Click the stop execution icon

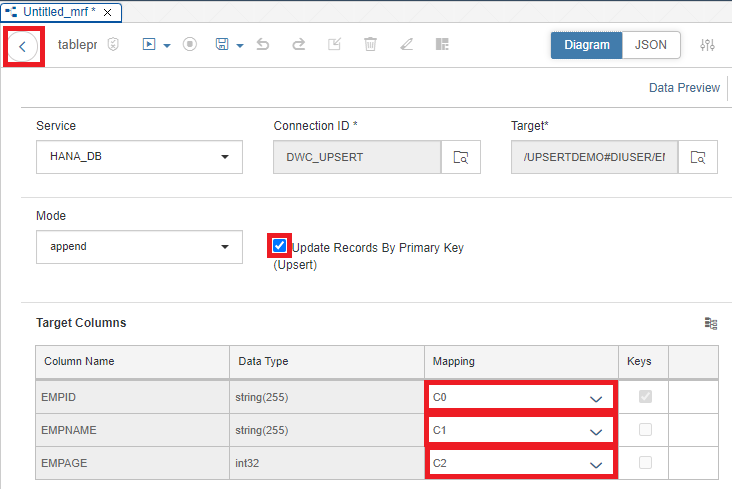tap(190, 44)
